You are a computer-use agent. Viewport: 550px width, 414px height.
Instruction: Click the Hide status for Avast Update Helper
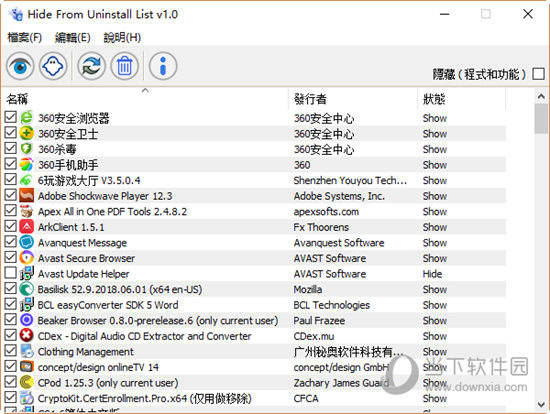point(432,274)
